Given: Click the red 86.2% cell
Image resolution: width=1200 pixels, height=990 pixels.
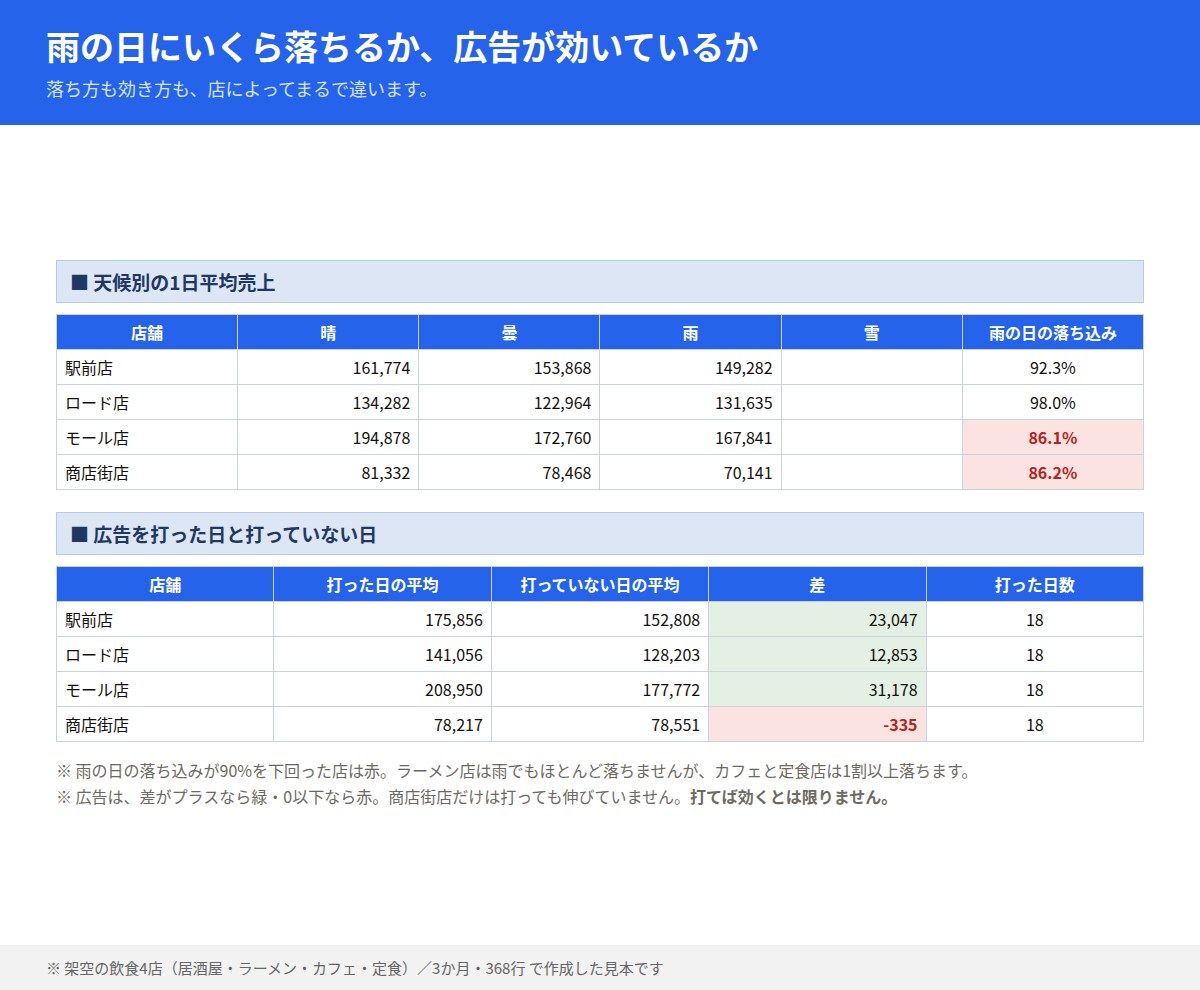Looking at the screenshot, I should point(1053,473).
